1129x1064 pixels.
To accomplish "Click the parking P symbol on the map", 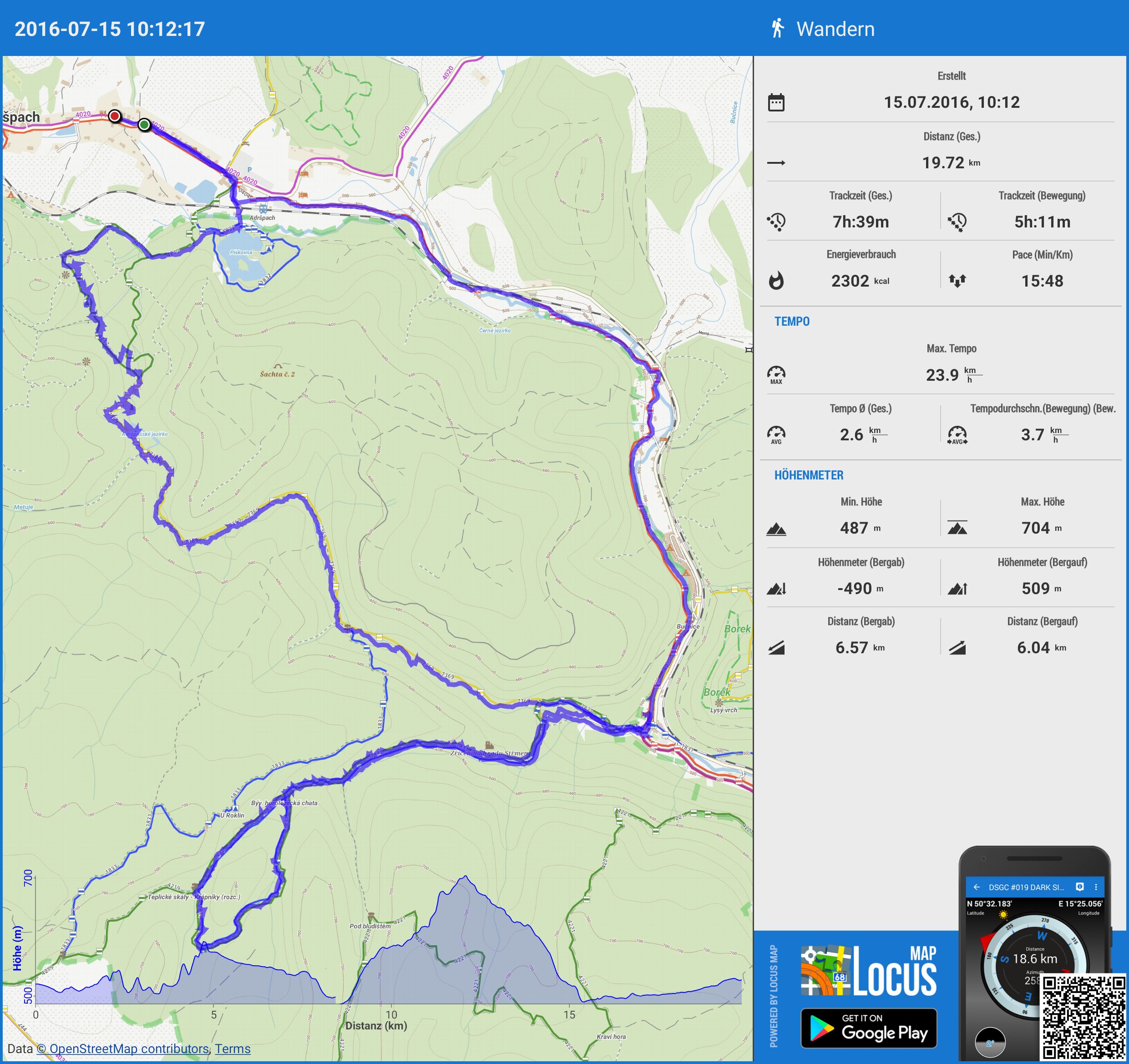I will (249, 170).
